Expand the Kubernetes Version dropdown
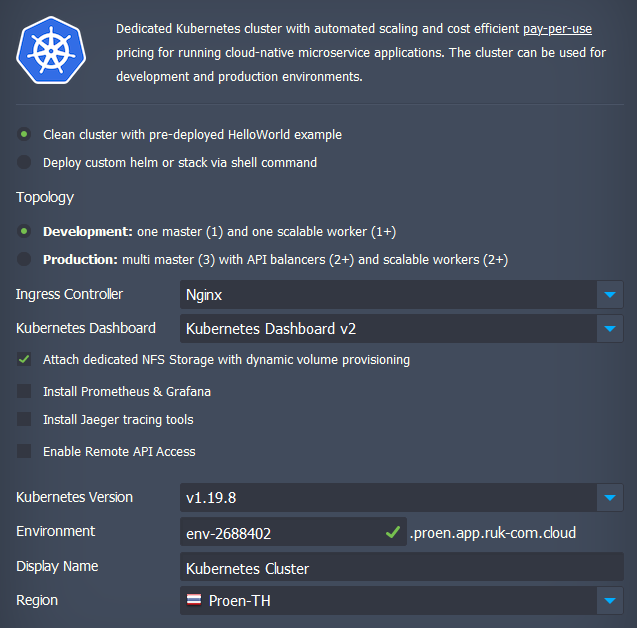Image resolution: width=637 pixels, height=628 pixels. coord(609,497)
